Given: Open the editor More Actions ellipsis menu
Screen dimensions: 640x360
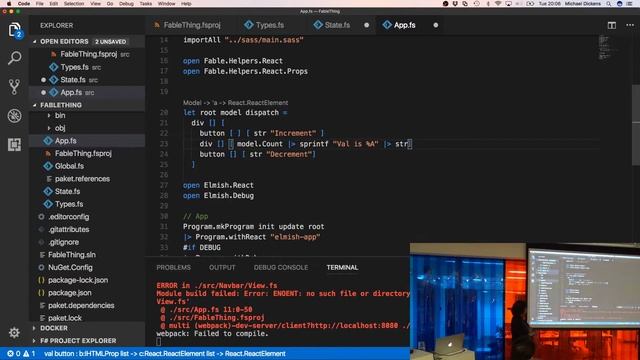Looking at the screenshot, I should [x=630, y=25].
